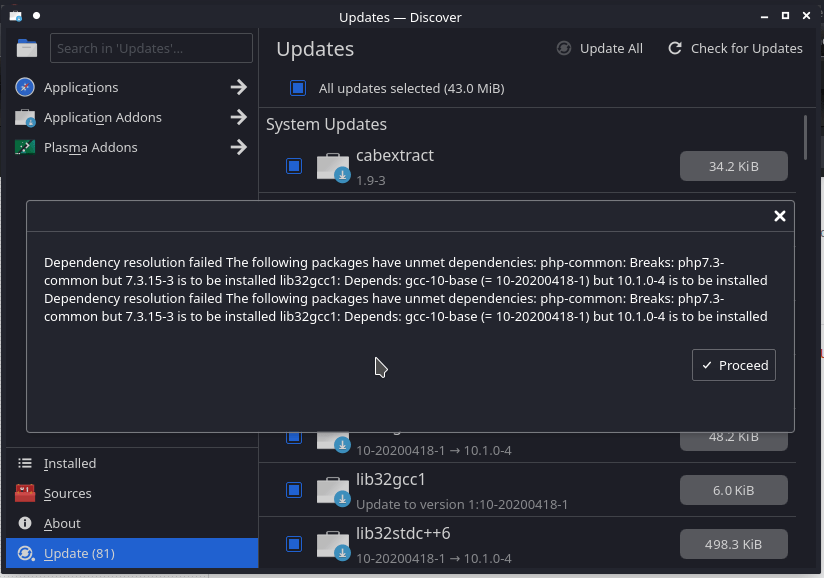Close the dependency error dialog

(780, 216)
